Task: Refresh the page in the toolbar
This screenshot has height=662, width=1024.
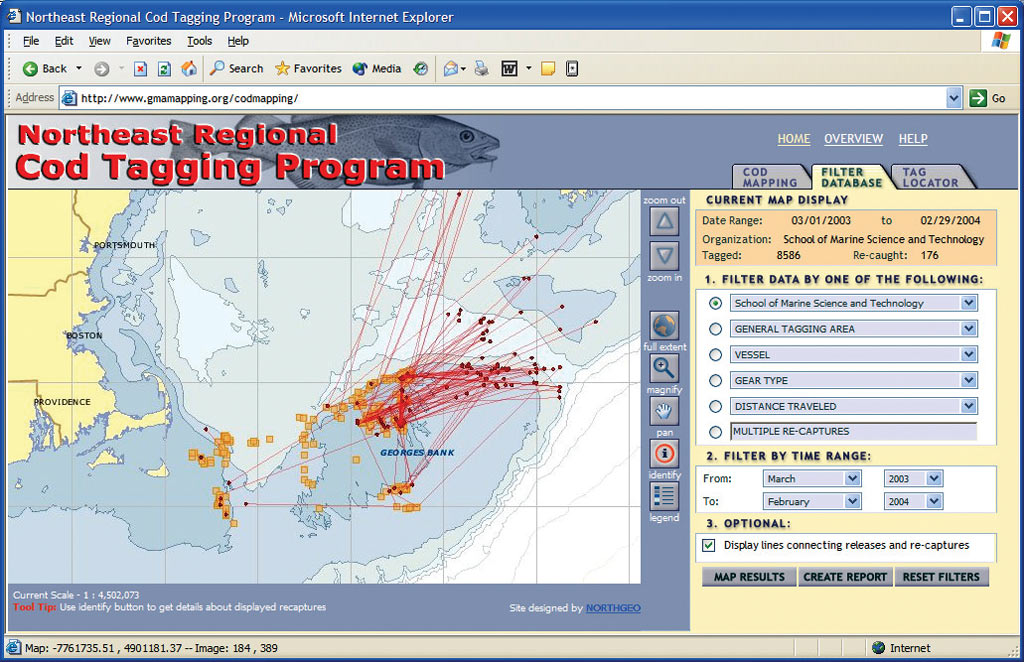Action: [165, 69]
